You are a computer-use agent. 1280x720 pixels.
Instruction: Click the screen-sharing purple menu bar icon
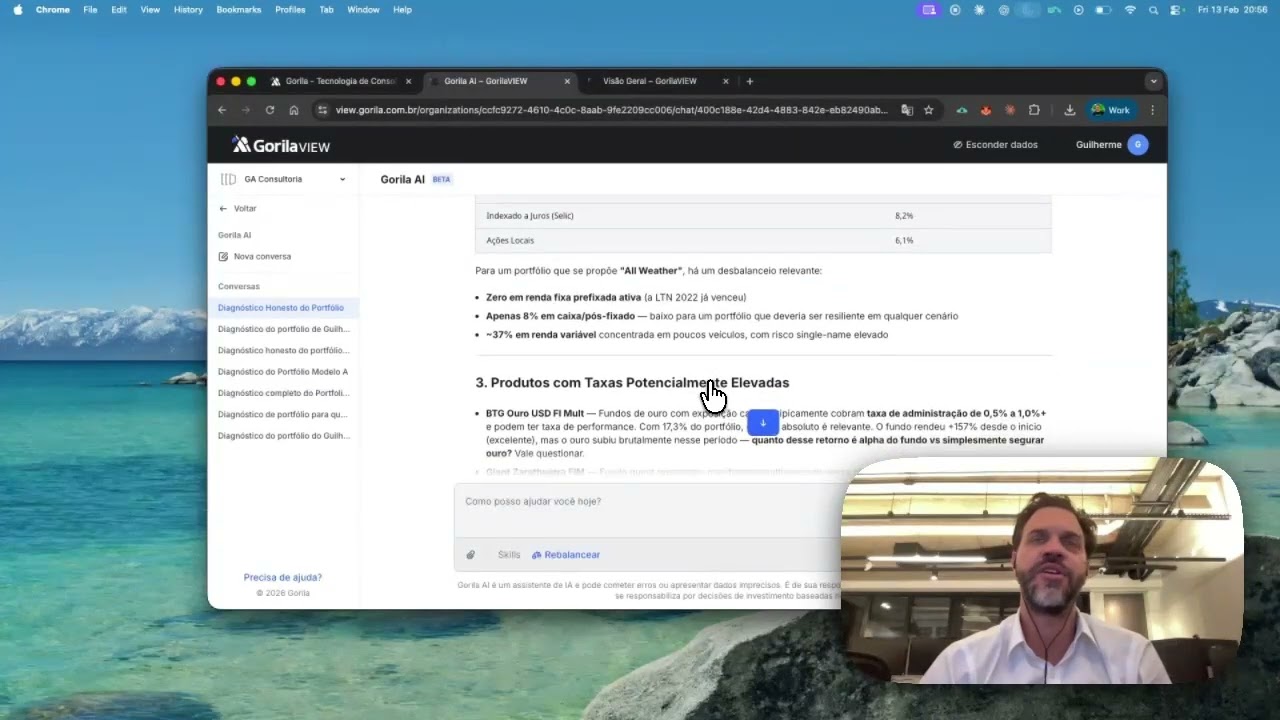tap(930, 10)
